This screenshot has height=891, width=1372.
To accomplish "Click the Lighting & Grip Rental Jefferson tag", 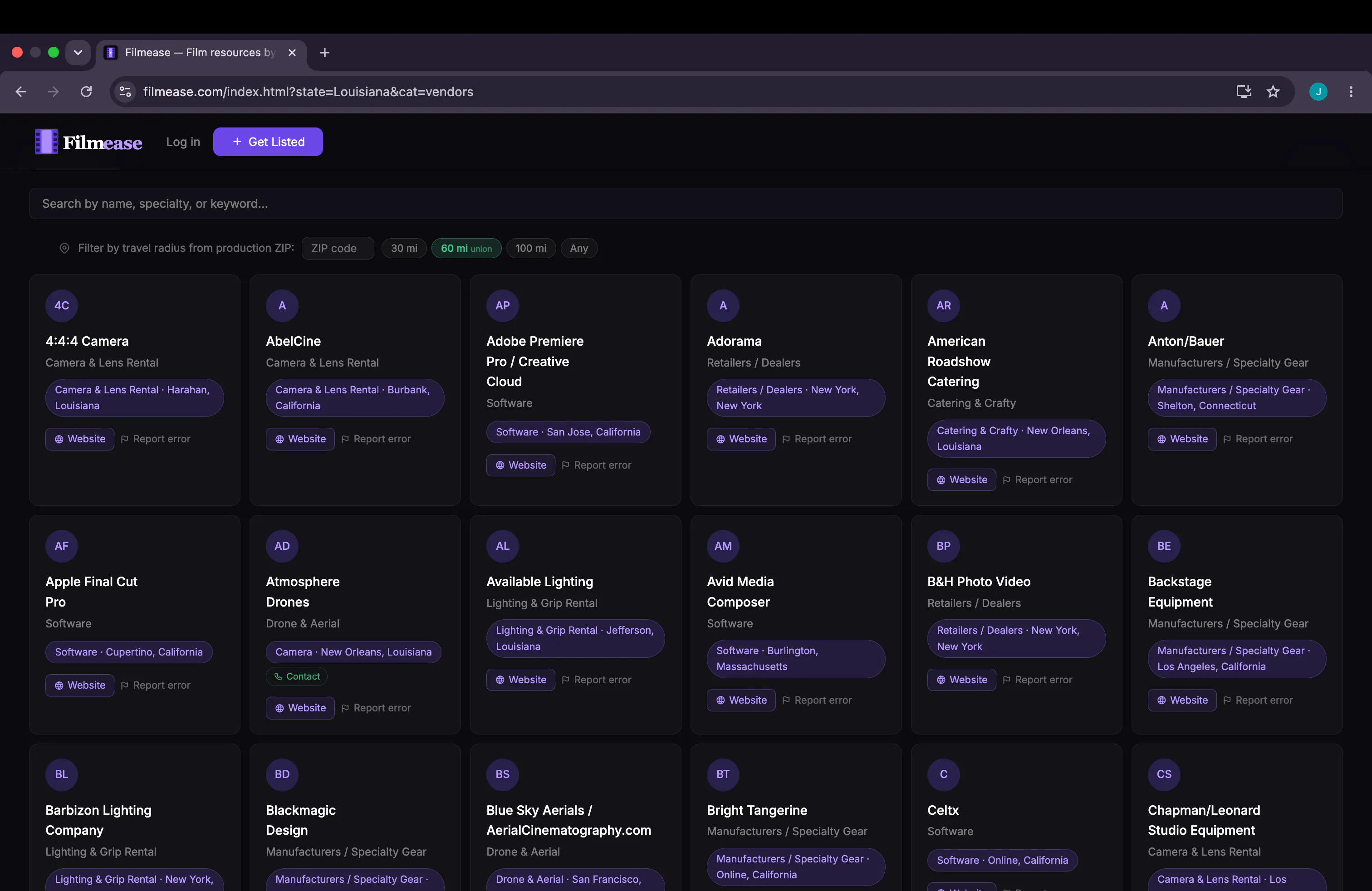I will coord(575,639).
